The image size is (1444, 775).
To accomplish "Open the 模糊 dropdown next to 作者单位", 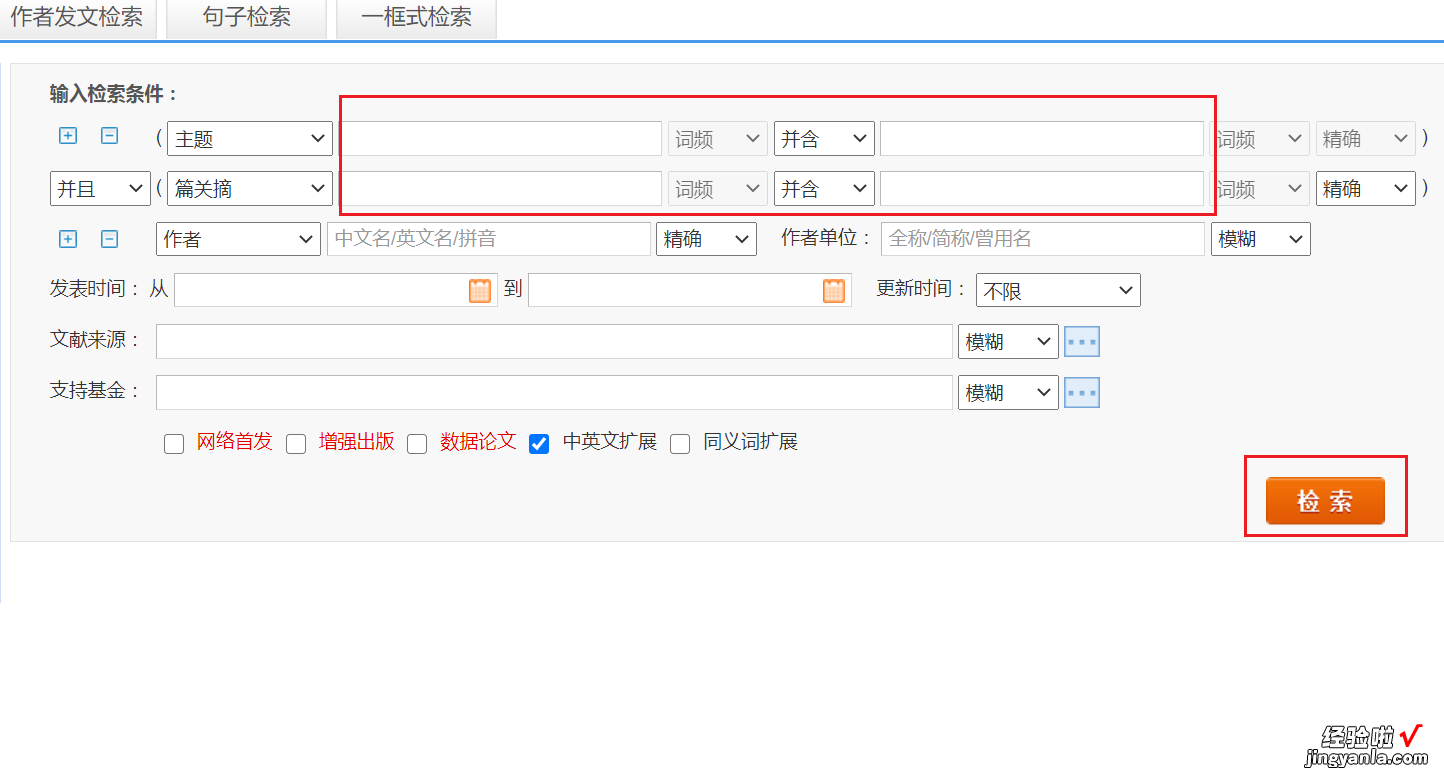I will (x=1261, y=239).
